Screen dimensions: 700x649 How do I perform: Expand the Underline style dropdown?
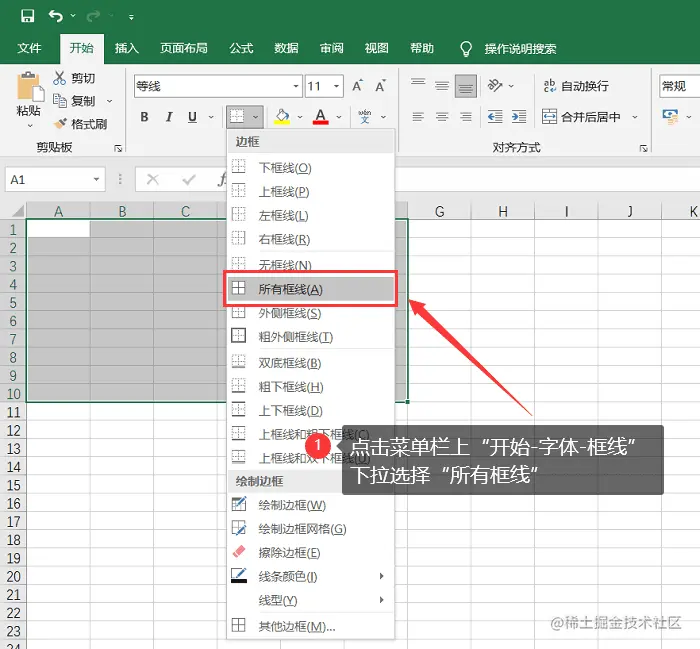click(x=211, y=117)
